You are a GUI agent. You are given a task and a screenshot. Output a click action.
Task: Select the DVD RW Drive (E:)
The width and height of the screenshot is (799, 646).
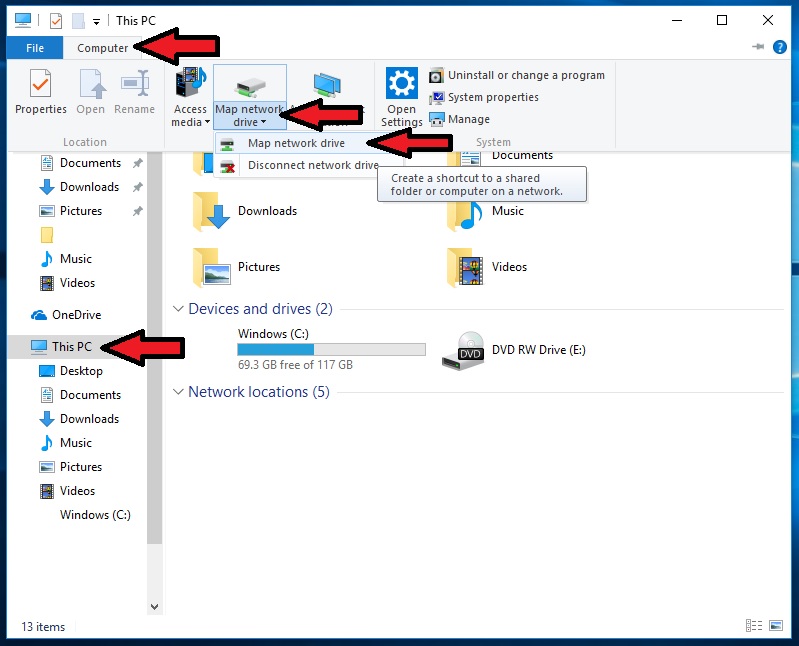514,351
